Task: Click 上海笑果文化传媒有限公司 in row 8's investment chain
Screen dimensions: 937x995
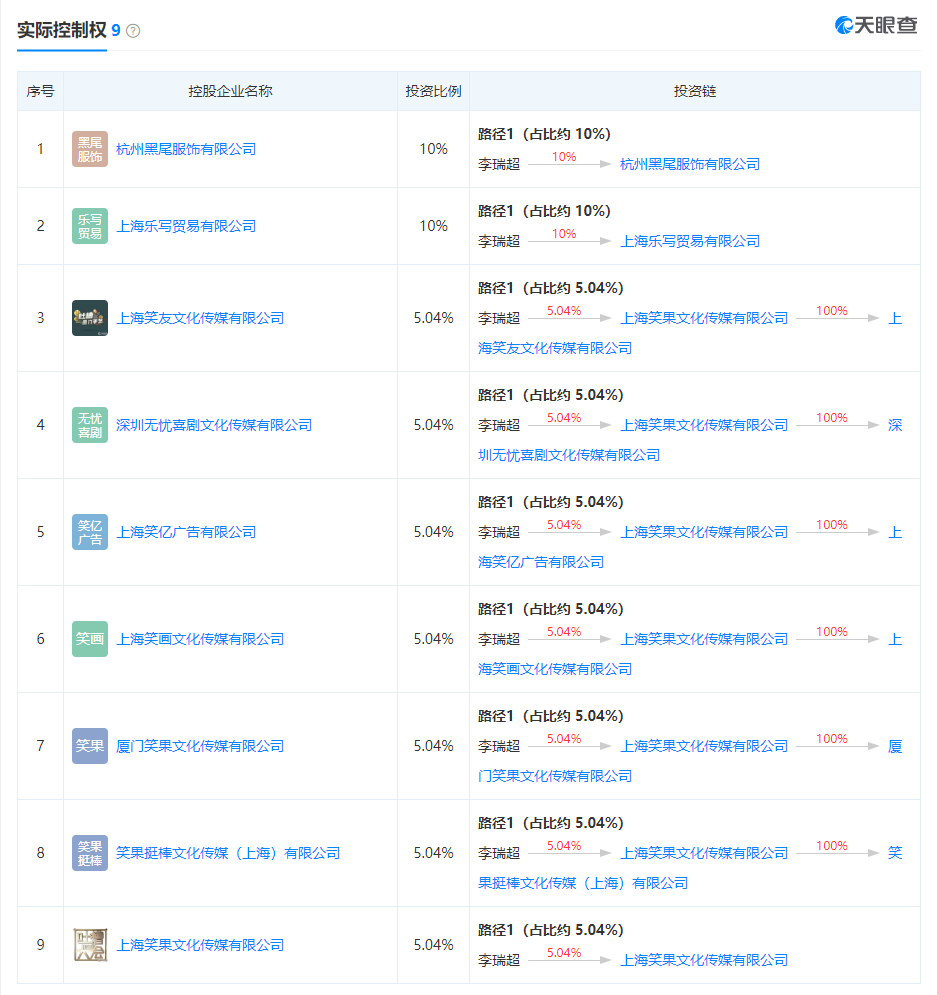Action: coord(704,853)
